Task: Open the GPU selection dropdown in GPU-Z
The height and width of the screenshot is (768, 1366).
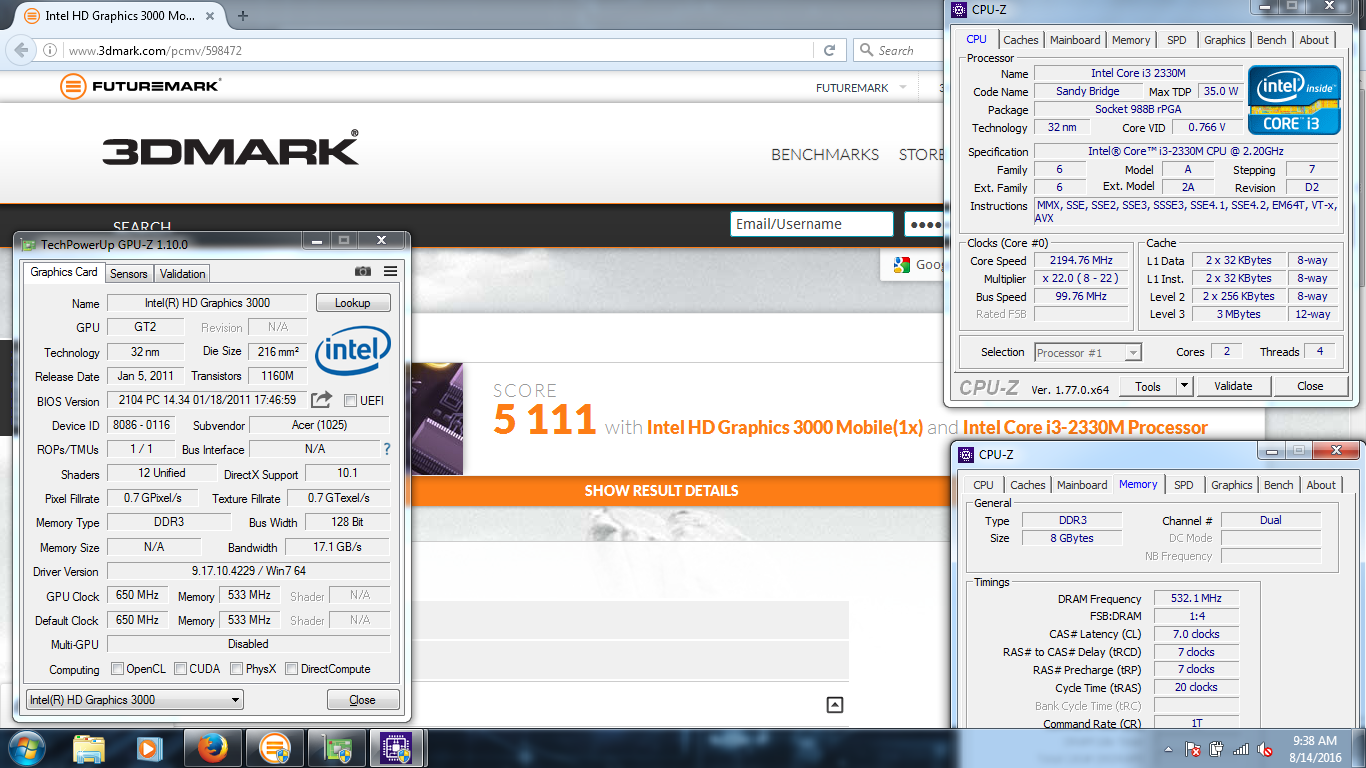Action: pos(134,700)
